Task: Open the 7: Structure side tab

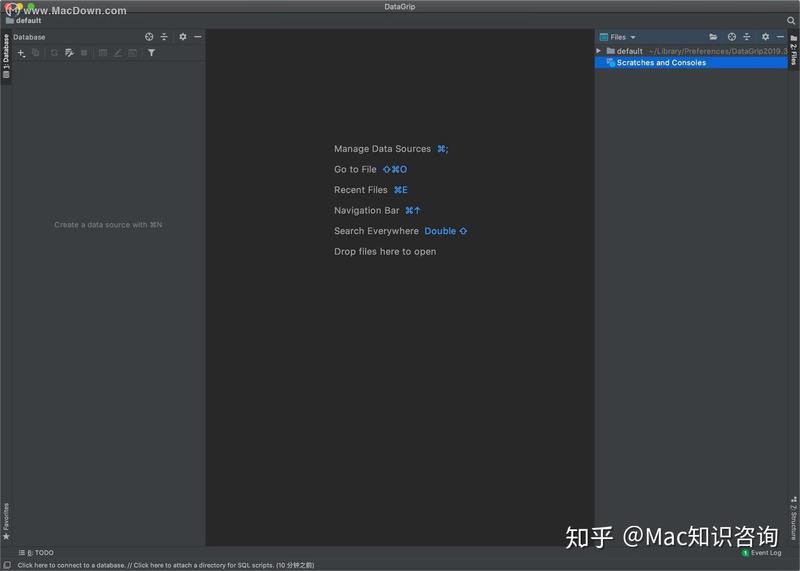Action: pos(794,518)
